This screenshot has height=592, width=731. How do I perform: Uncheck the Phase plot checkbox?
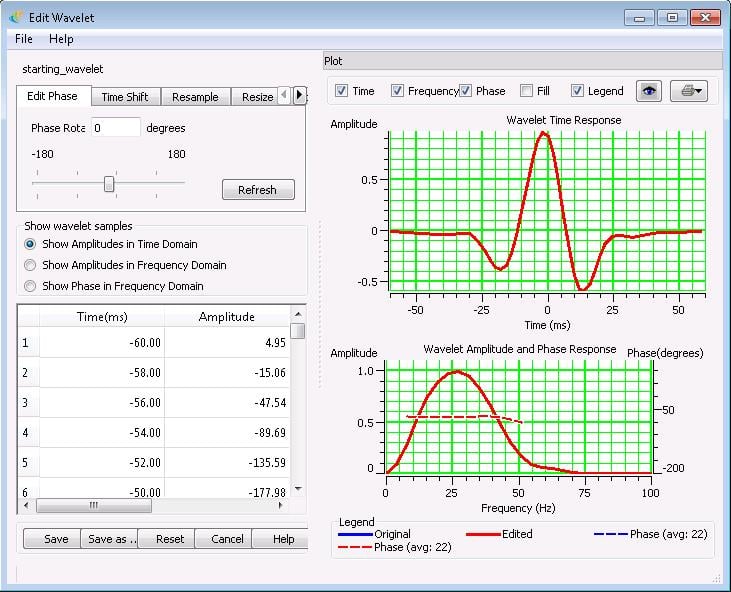pos(465,90)
